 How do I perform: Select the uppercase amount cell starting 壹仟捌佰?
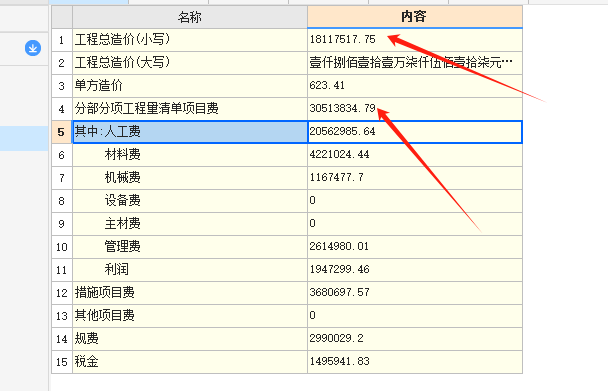click(415, 63)
